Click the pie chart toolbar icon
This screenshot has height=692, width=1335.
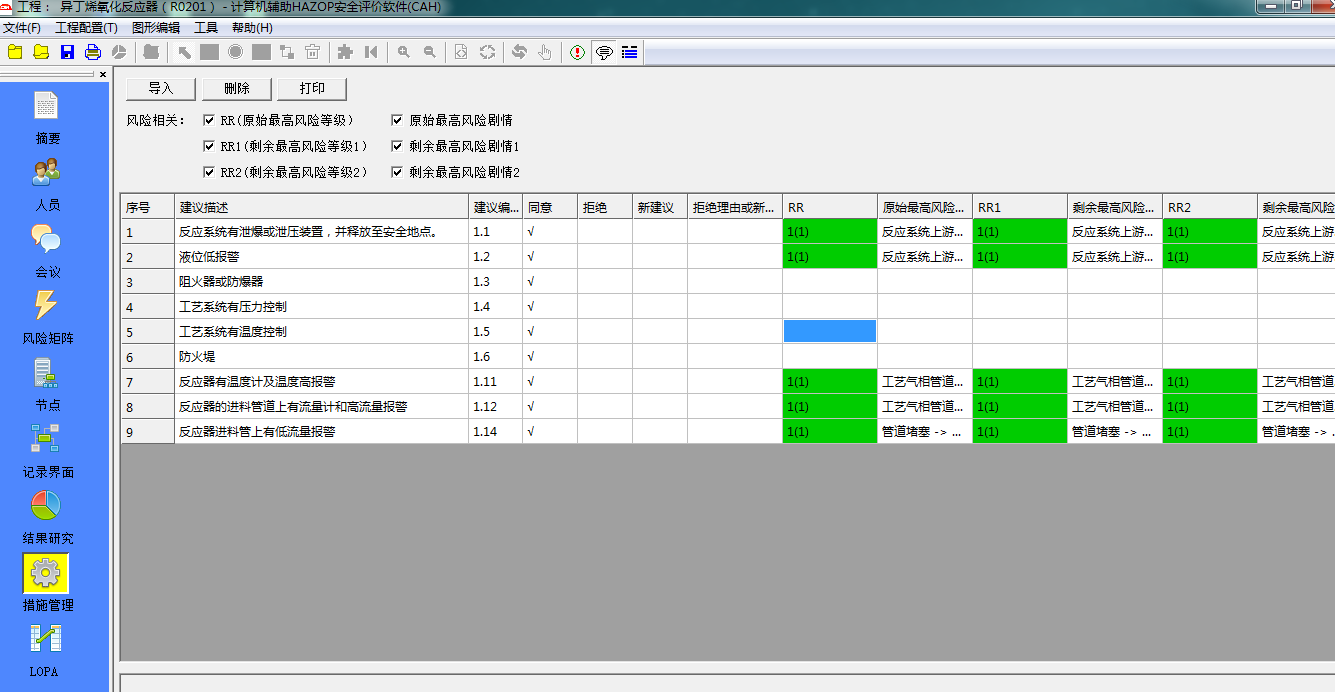click(119, 52)
